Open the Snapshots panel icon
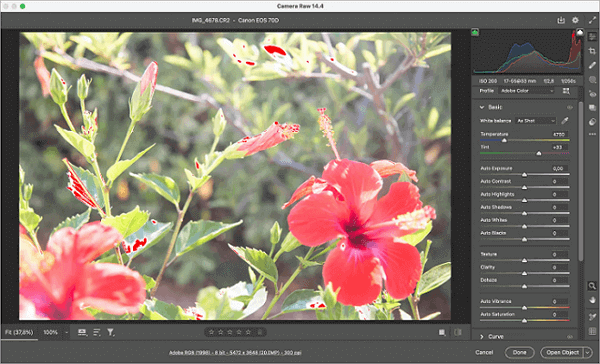 pyautogui.click(x=592, y=108)
